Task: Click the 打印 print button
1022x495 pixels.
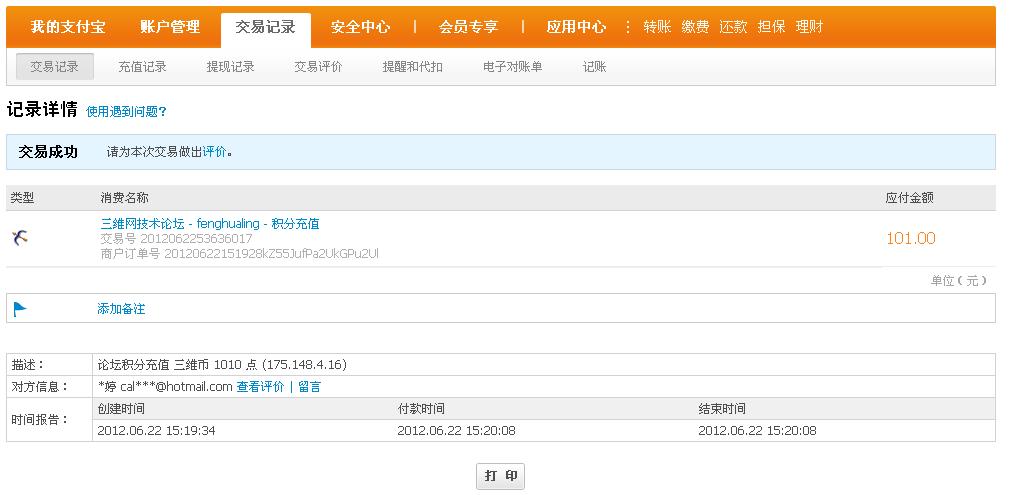Action: (501, 476)
